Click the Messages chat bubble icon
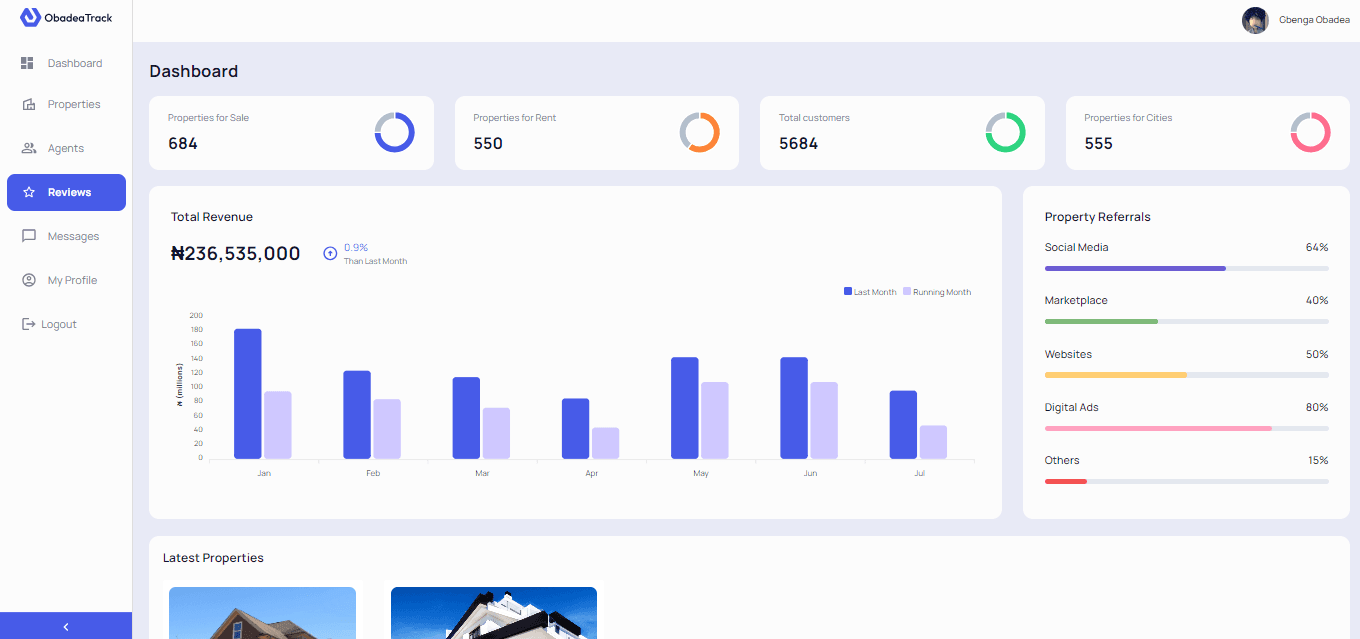The width and height of the screenshot is (1360, 639). 28,236
